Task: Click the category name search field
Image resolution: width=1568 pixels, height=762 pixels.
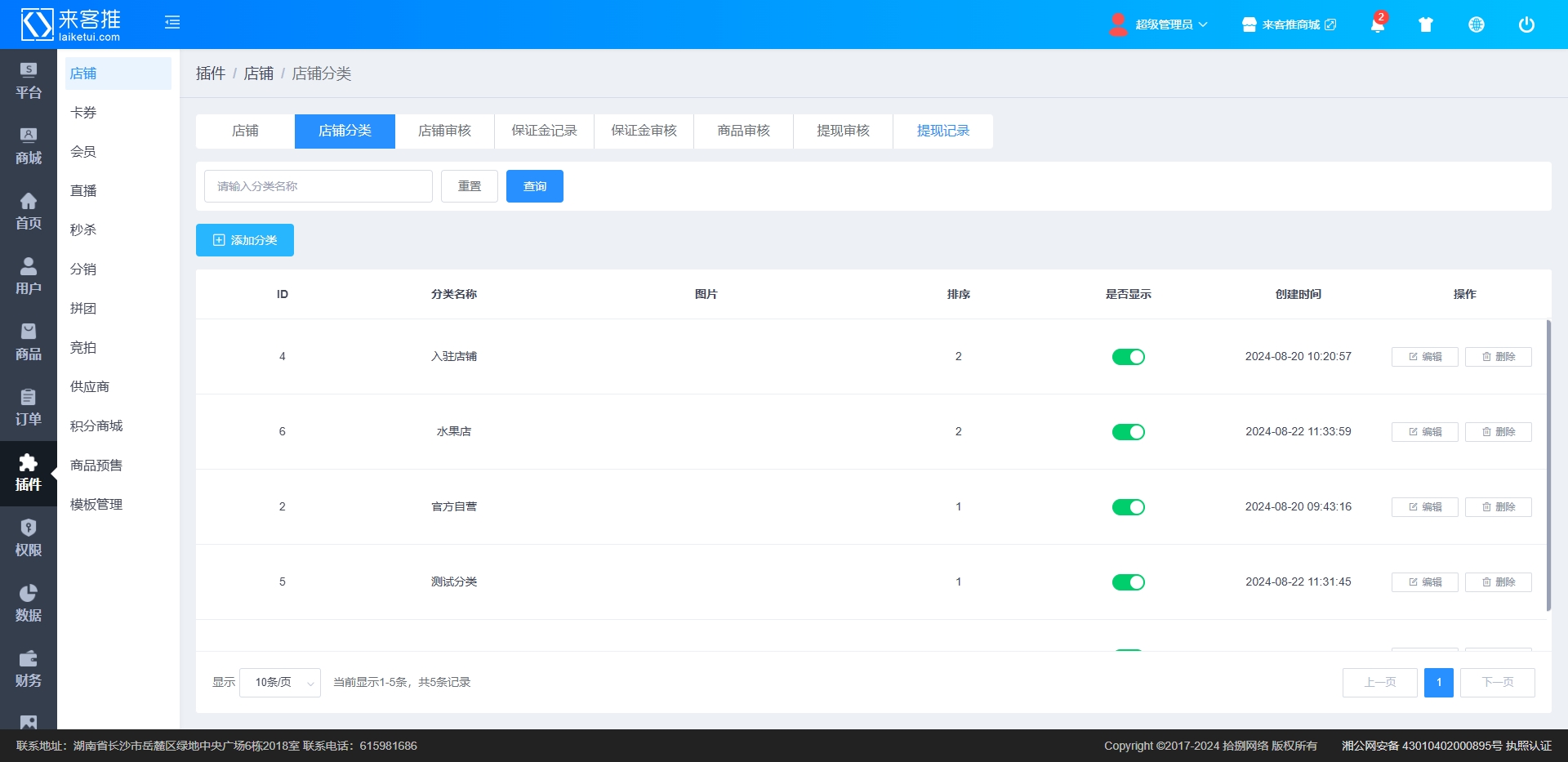Action: tap(318, 186)
